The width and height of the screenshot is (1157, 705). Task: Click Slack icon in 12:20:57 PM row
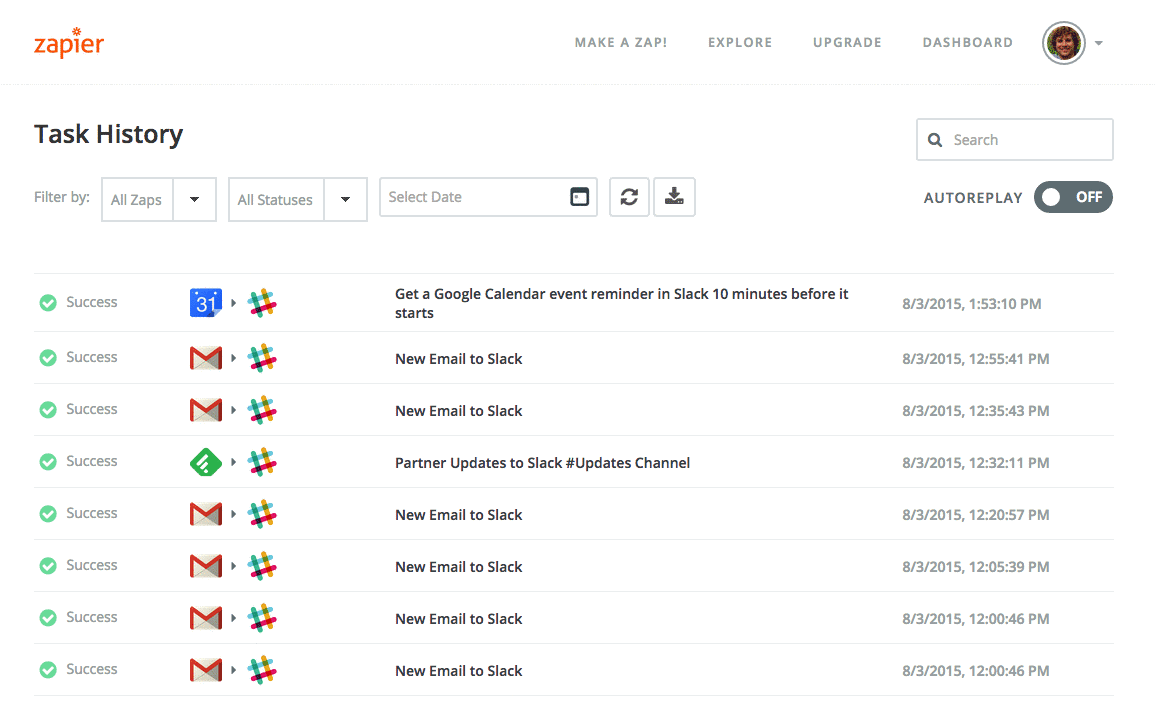pyautogui.click(x=262, y=514)
